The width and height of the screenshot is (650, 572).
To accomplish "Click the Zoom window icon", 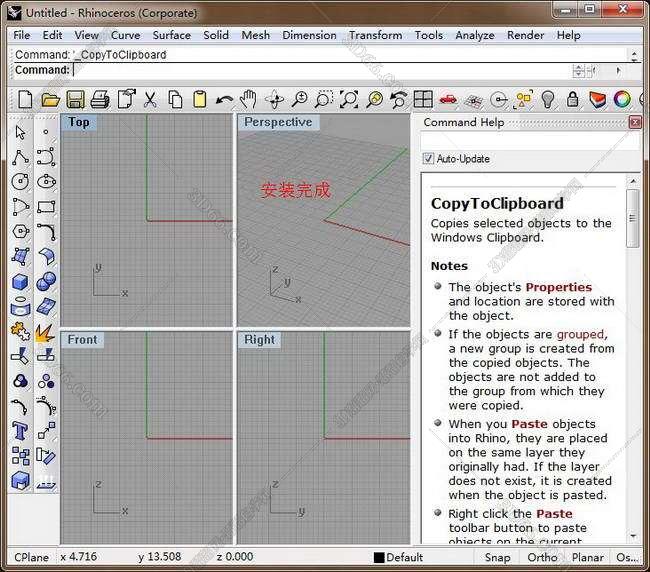I will tap(324, 99).
